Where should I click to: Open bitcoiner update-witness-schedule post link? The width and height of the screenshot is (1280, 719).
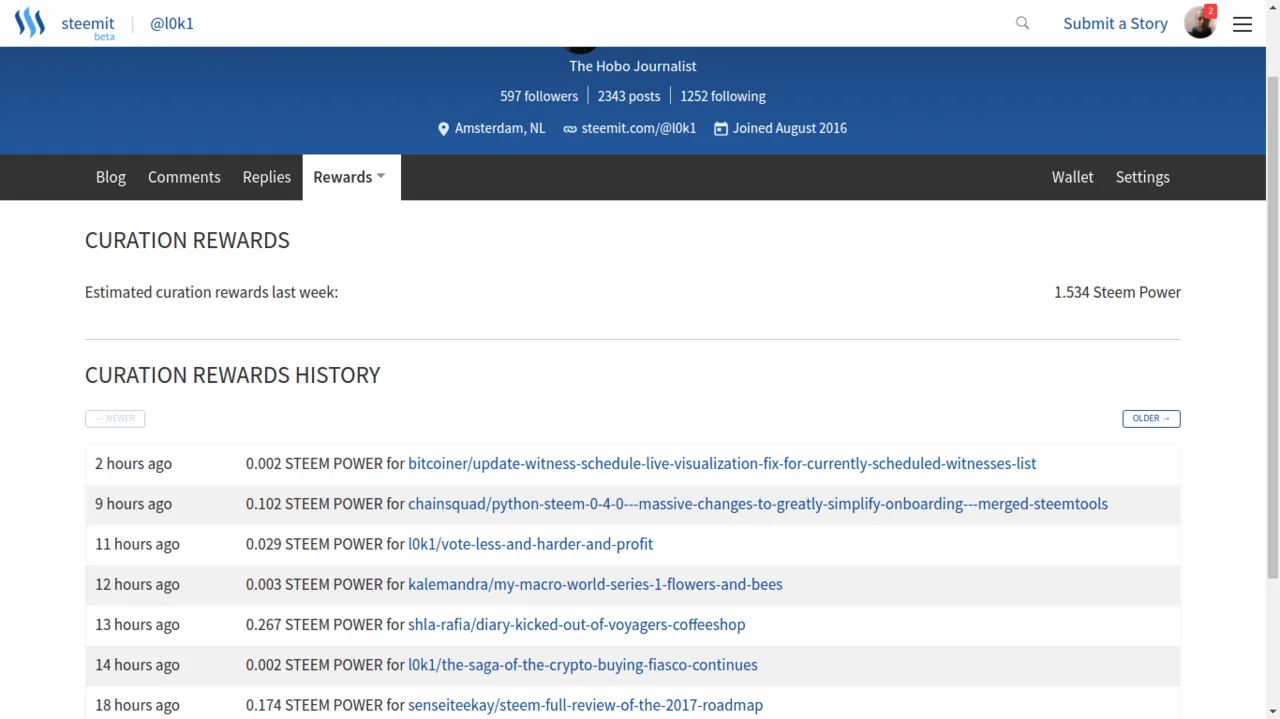[722, 463]
